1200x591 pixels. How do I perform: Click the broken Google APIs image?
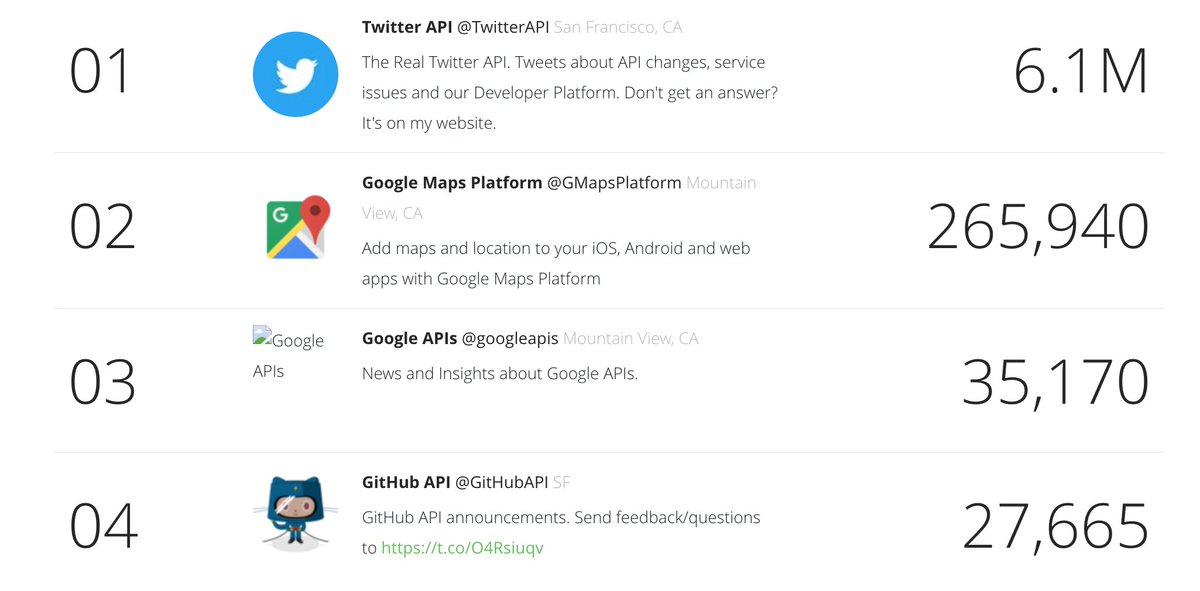288,355
